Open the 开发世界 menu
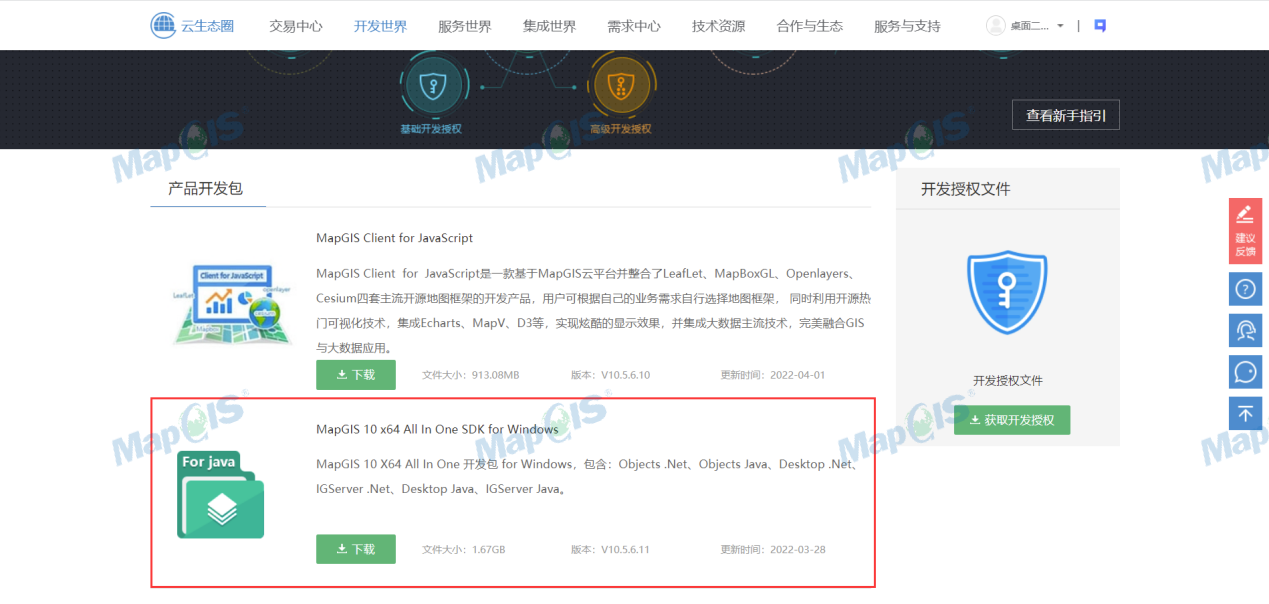 380,26
